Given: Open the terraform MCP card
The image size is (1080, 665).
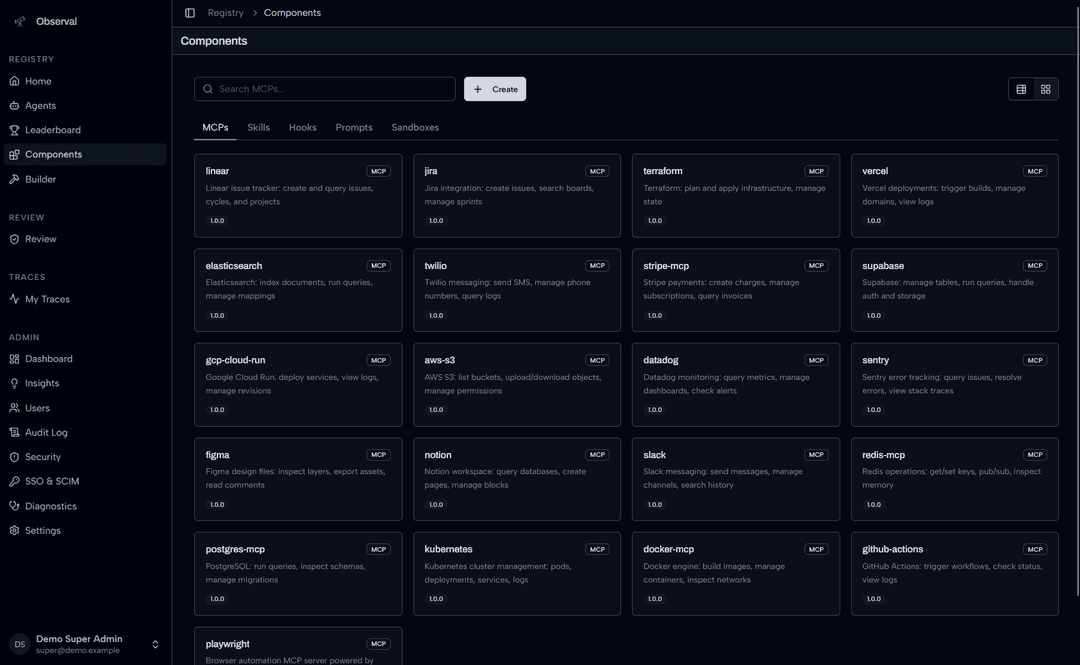Looking at the screenshot, I should (x=736, y=196).
